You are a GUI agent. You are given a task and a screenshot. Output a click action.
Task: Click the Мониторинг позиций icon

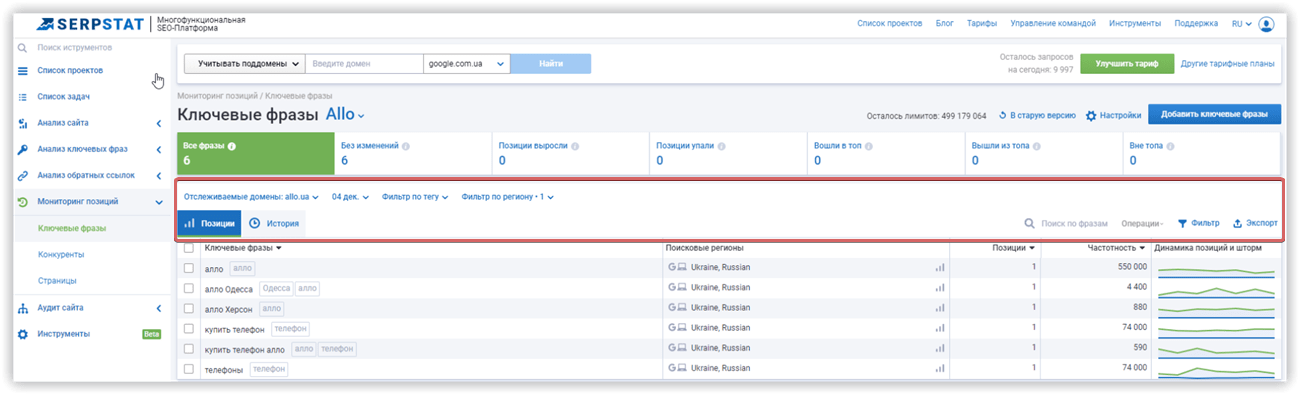click(22, 202)
